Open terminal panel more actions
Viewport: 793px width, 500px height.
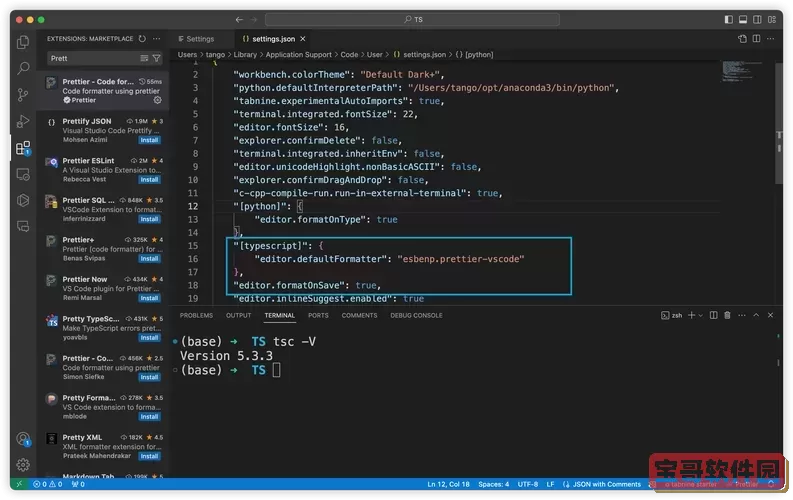pyautogui.click(x=742, y=315)
